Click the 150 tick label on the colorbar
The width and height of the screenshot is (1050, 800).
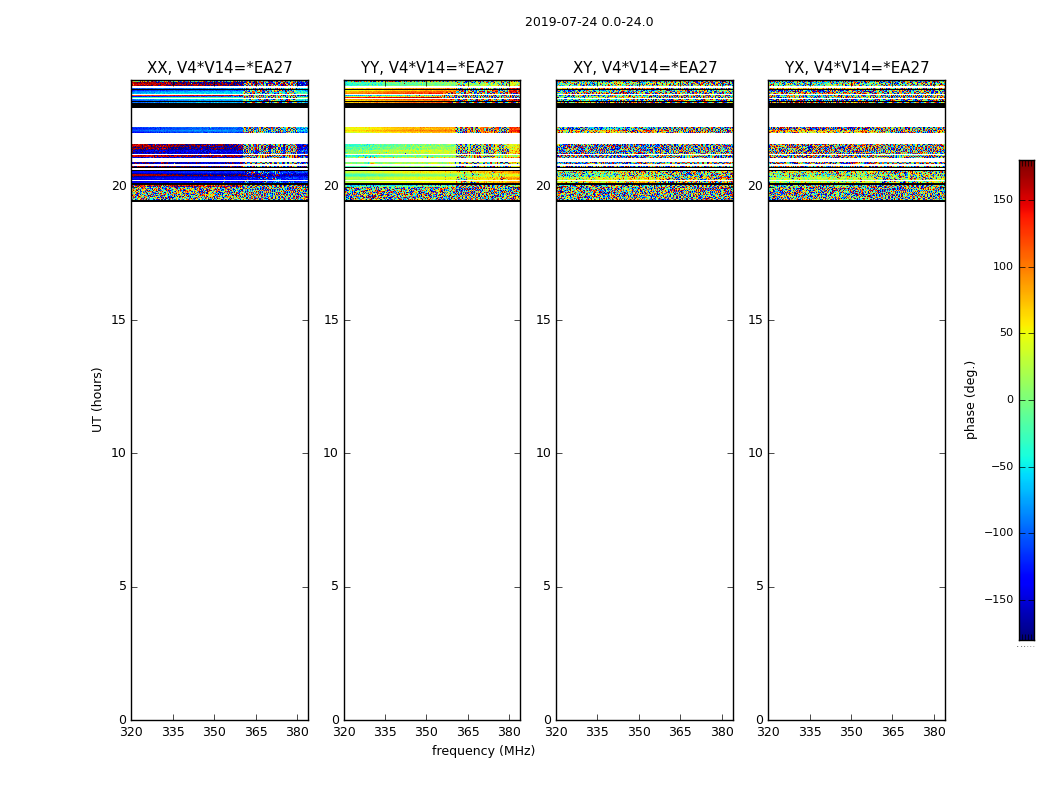[1002, 200]
